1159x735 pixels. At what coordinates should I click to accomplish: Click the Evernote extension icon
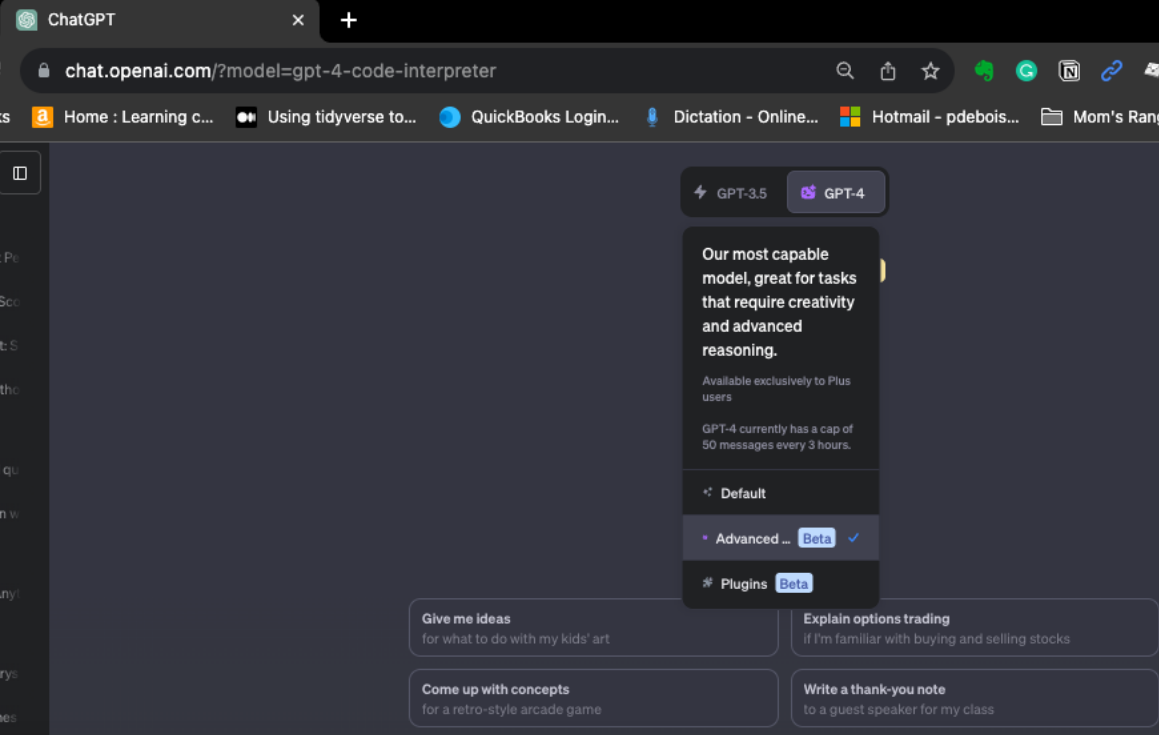point(984,71)
